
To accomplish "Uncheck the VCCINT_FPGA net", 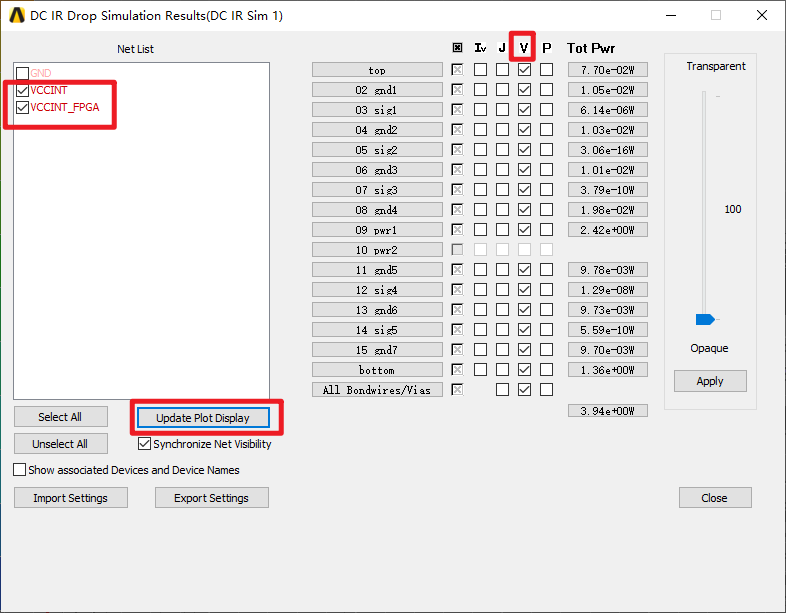I will click(22, 107).
